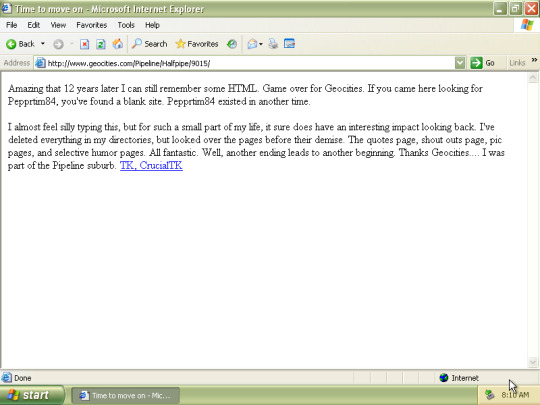Open the Favorites toolbar button
Viewport: 540px width, 405px height.
(197, 44)
